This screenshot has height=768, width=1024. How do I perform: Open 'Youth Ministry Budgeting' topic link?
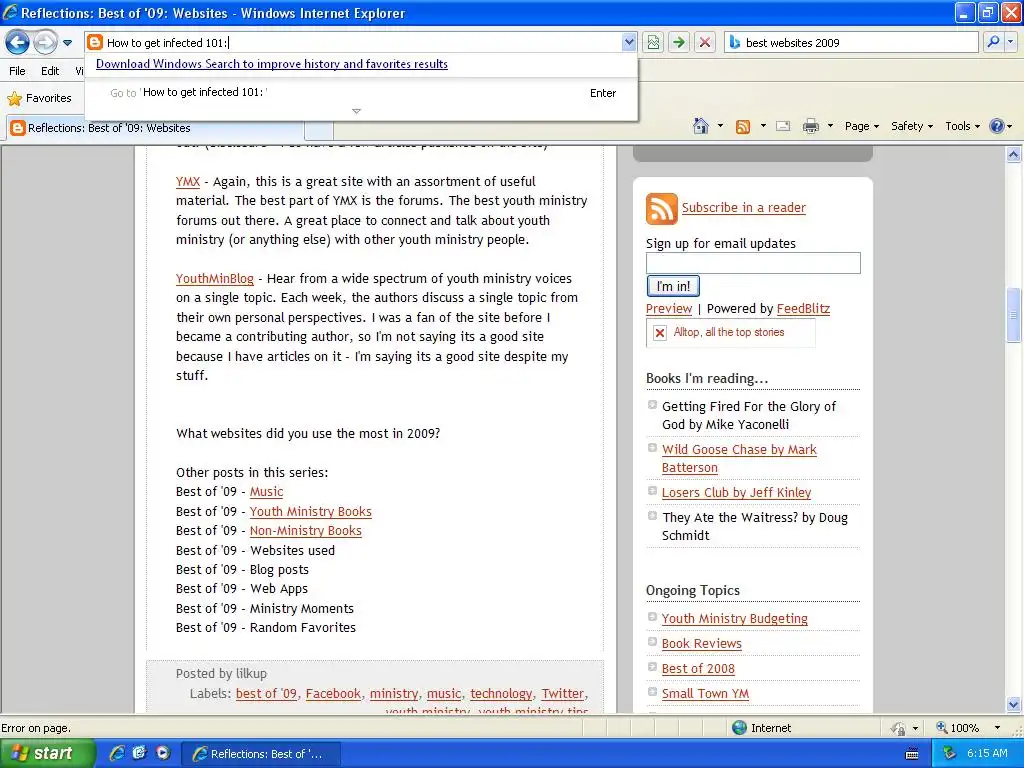pyautogui.click(x=735, y=618)
